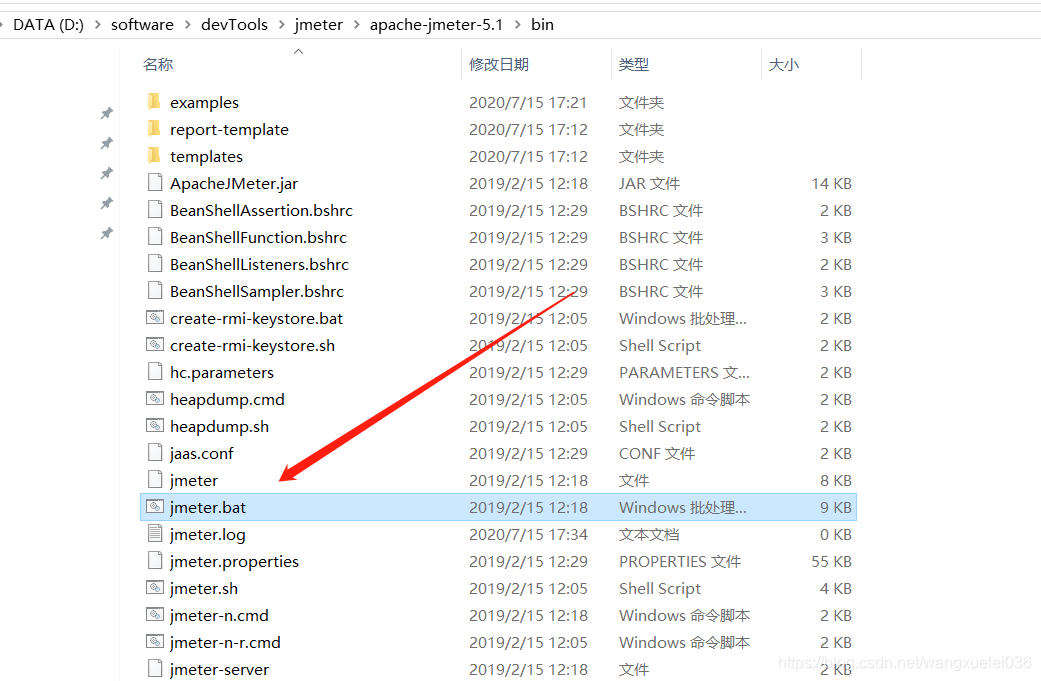Click the last quick access pin icon
The height and width of the screenshot is (681, 1041).
click(x=106, y=234)
